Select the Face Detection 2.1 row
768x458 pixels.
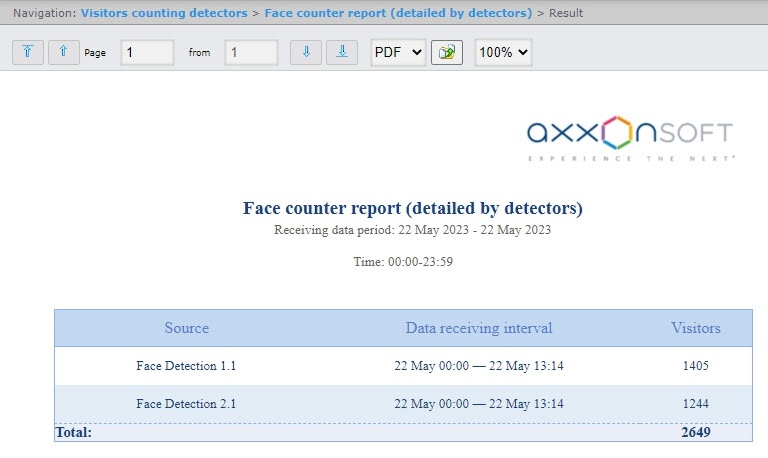point(186,404)
